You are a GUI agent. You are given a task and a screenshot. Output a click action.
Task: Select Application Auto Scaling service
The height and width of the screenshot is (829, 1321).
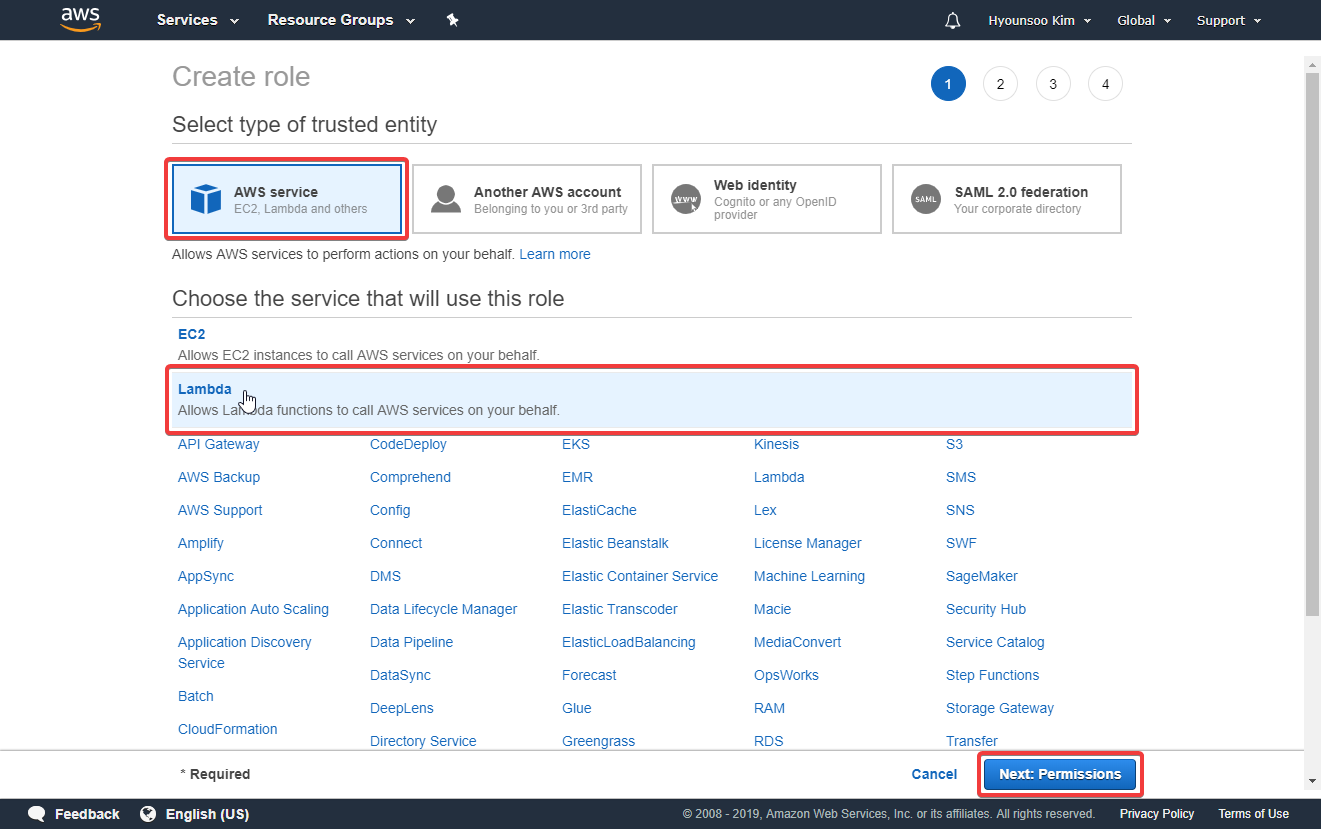point(253,609)
